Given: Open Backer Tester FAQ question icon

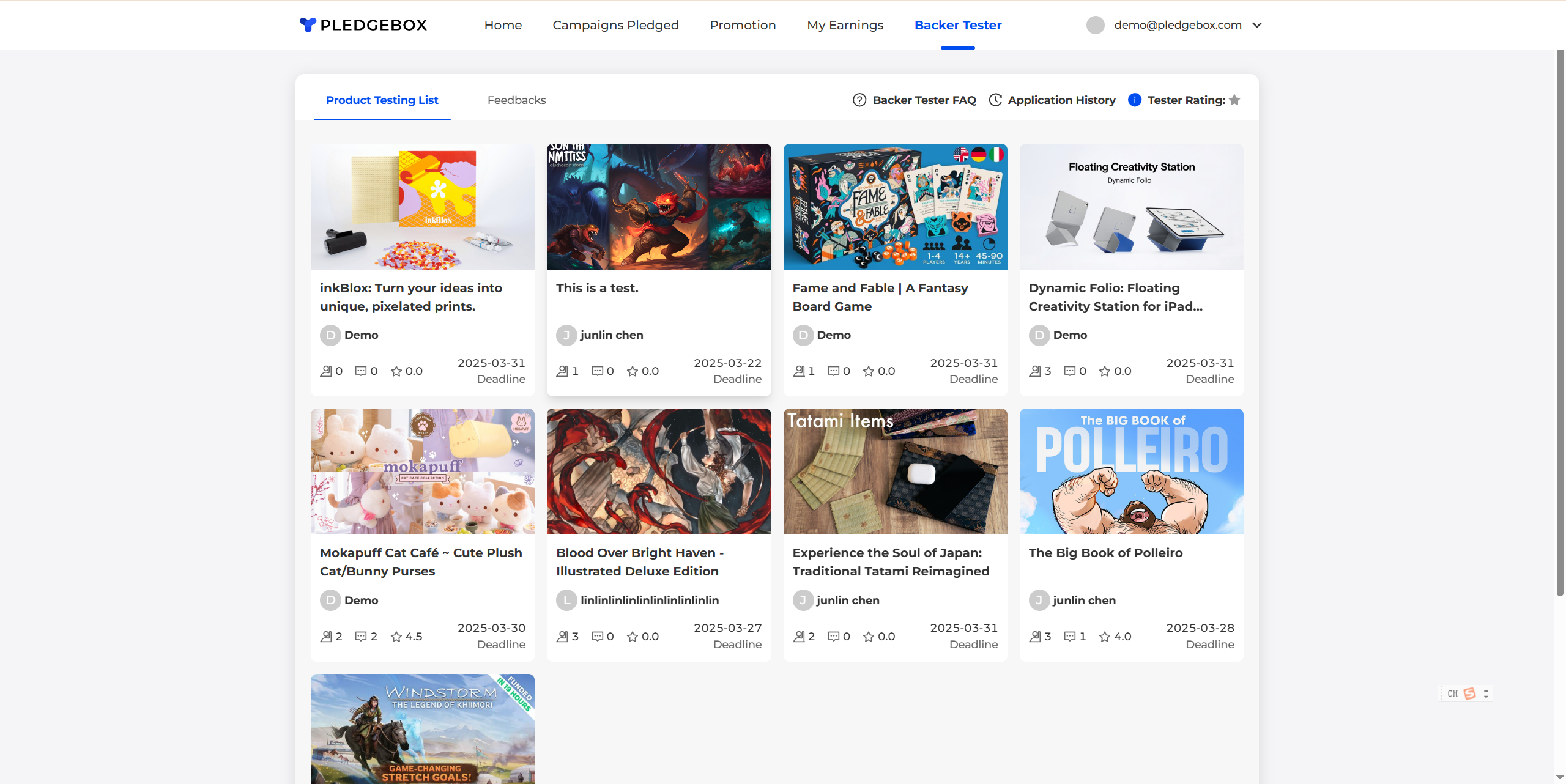Looking at the screenshot, I should [x=859, y=100].
